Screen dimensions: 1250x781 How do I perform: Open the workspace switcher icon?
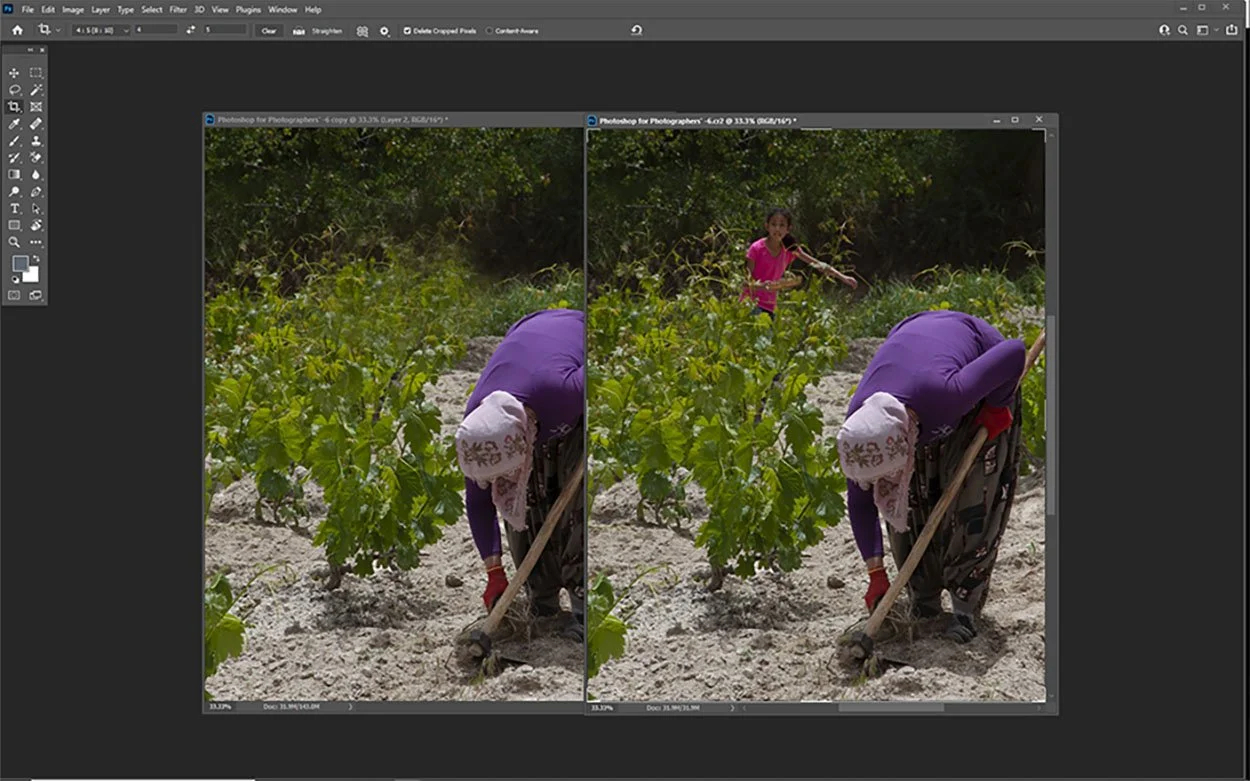[x=1204, y=30]
